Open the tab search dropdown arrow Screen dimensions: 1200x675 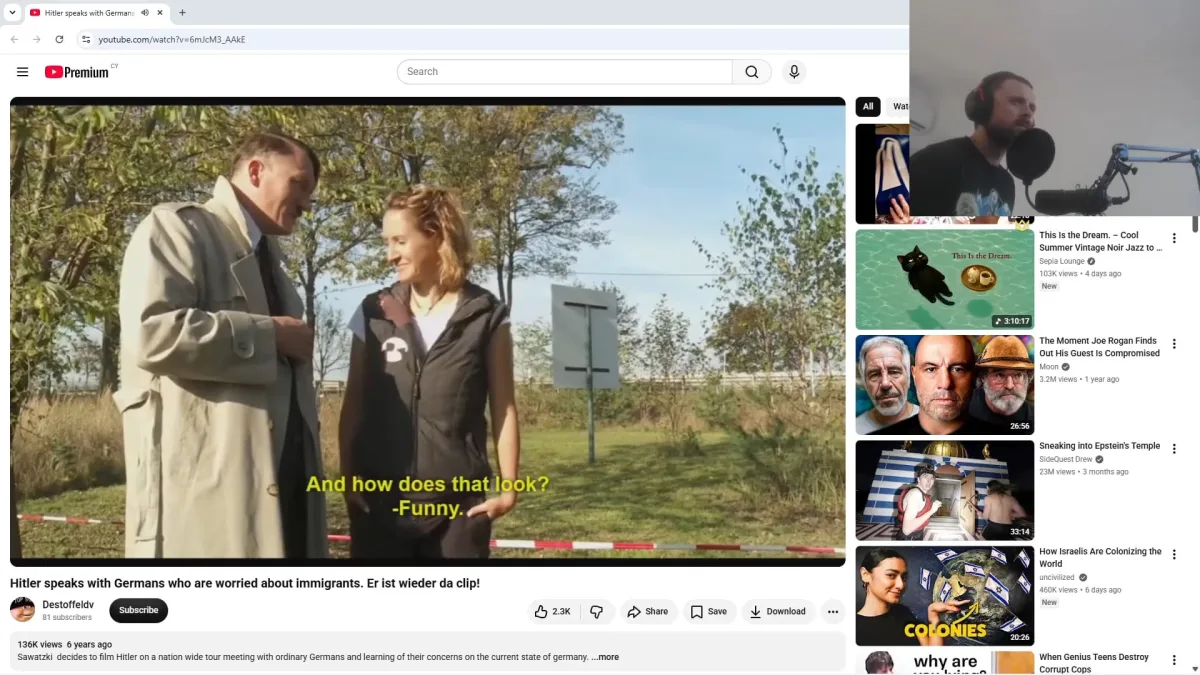[x=12, y=13]
